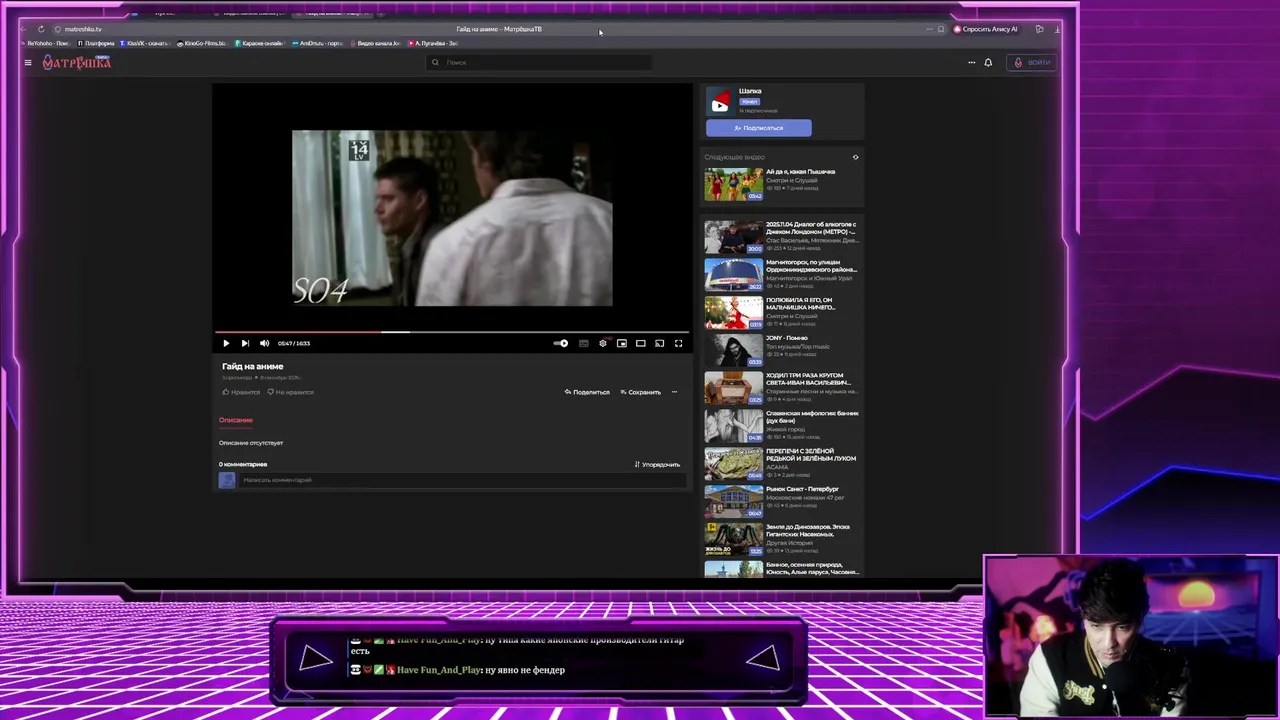
Task: Click the Матрёшка site logo
Action: 76,62
